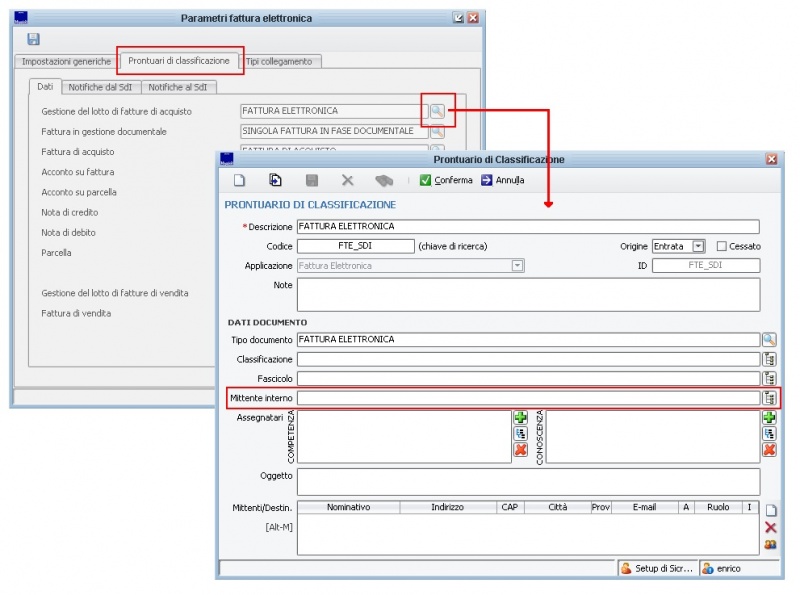This screenshot has width=800, height=595.
Task: Click the enrico user status button
Action: (738, 568)
